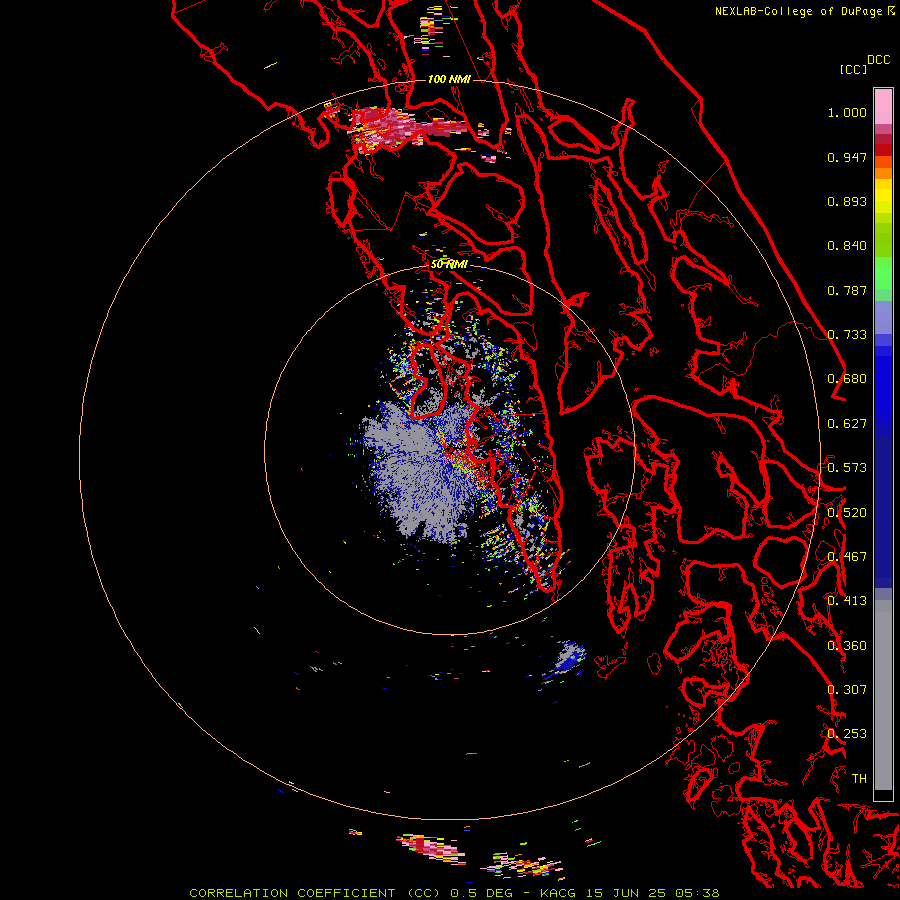
Task: Click the [CC] units label
Action: pos(854,69)
